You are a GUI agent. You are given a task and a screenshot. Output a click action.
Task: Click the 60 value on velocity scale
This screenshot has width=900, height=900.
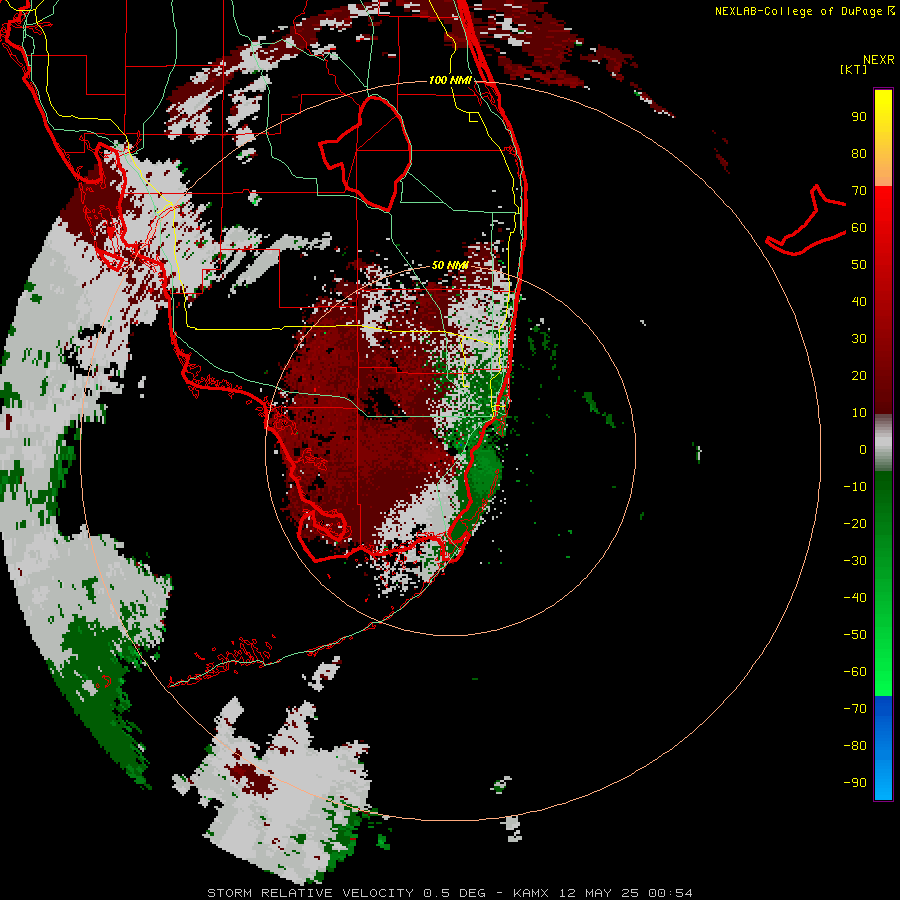point(859,227)
